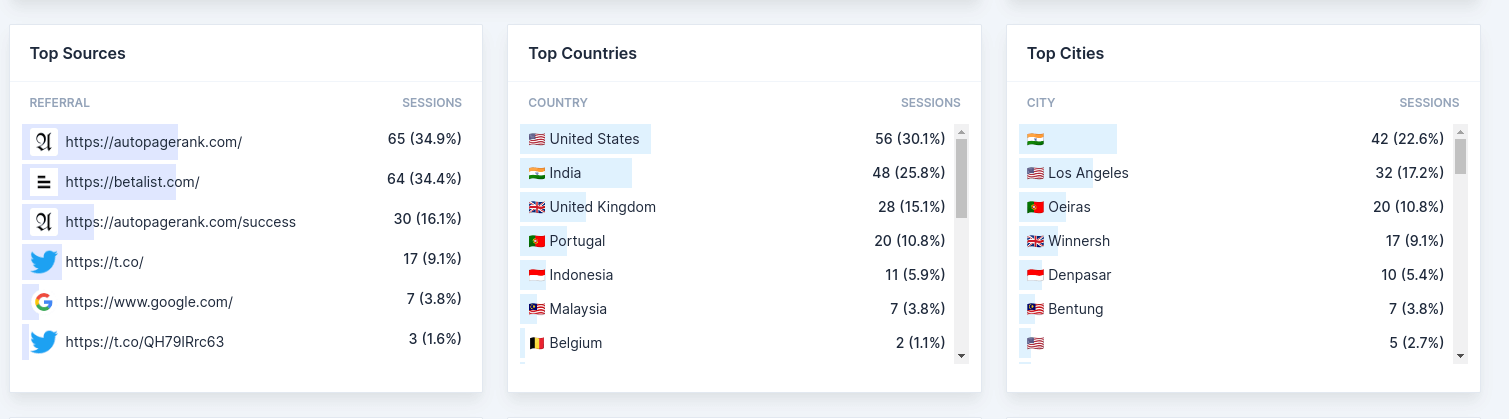Click the Portugal flag next to Portugal
The height and width of the screenshot is (419, 1509).
point(537,241)
